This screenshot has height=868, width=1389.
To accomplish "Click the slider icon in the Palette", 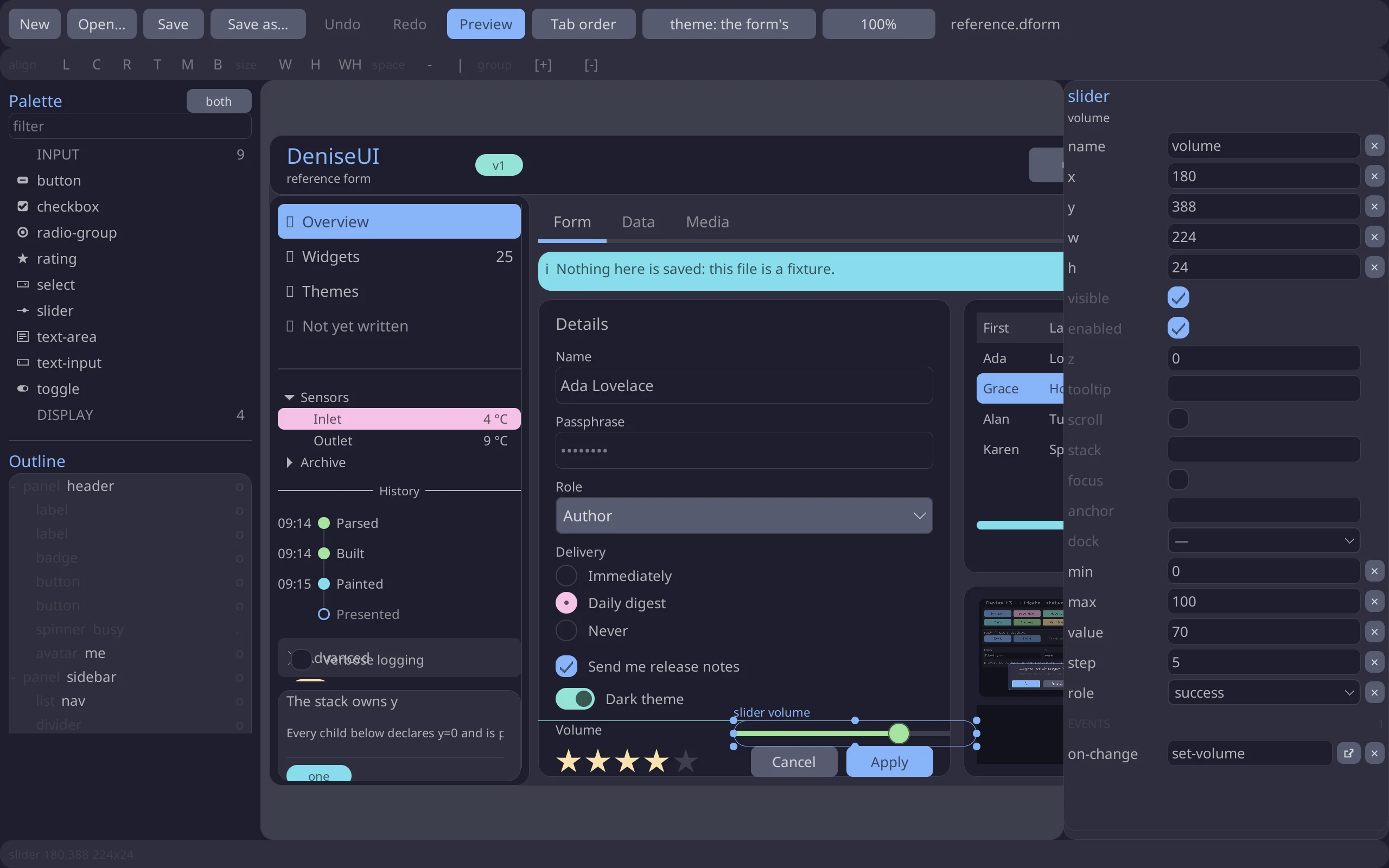I will [22, 310].
